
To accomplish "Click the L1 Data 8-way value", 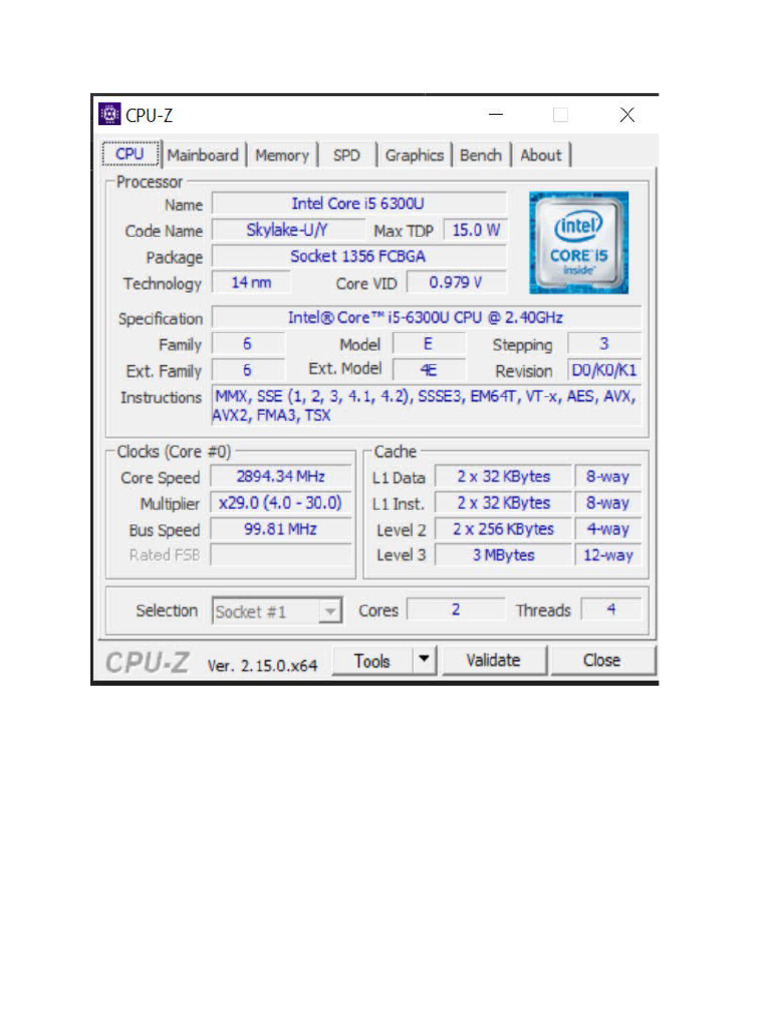I will [608, 477].
